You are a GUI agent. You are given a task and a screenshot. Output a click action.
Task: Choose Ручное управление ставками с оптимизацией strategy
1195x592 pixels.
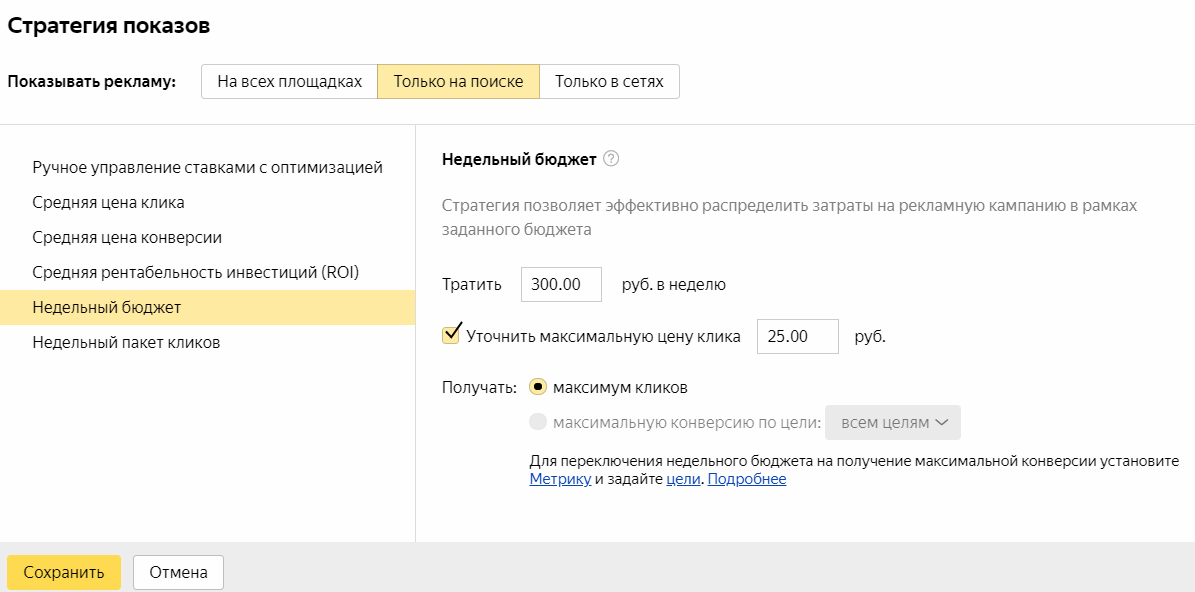pos(207,167)
